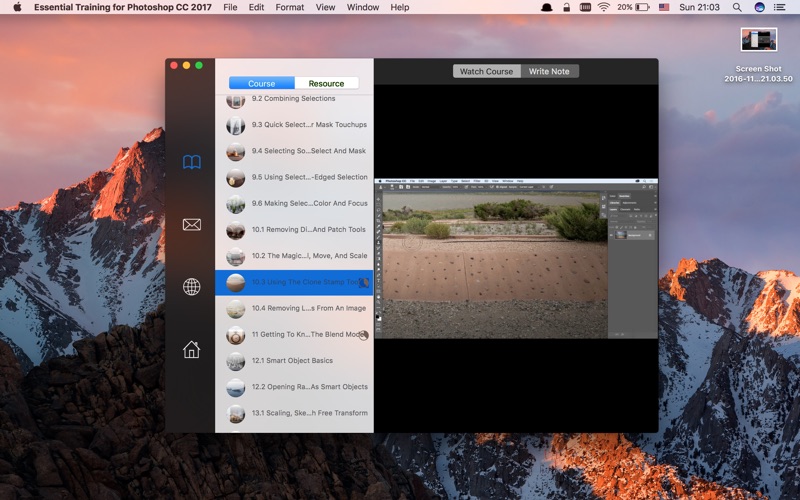The width and height of the screenshot is (800, 500).
Task: Open lesson 9.4 Selecting So...Select And Mask
Action: (294, 151)
